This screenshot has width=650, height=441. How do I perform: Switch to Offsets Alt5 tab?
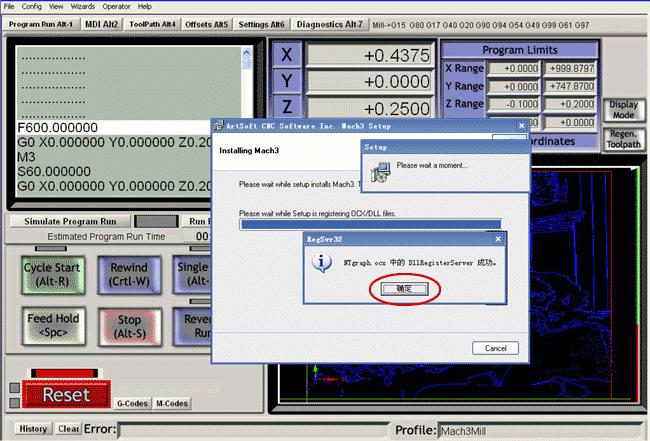click(x=206, y=24)
